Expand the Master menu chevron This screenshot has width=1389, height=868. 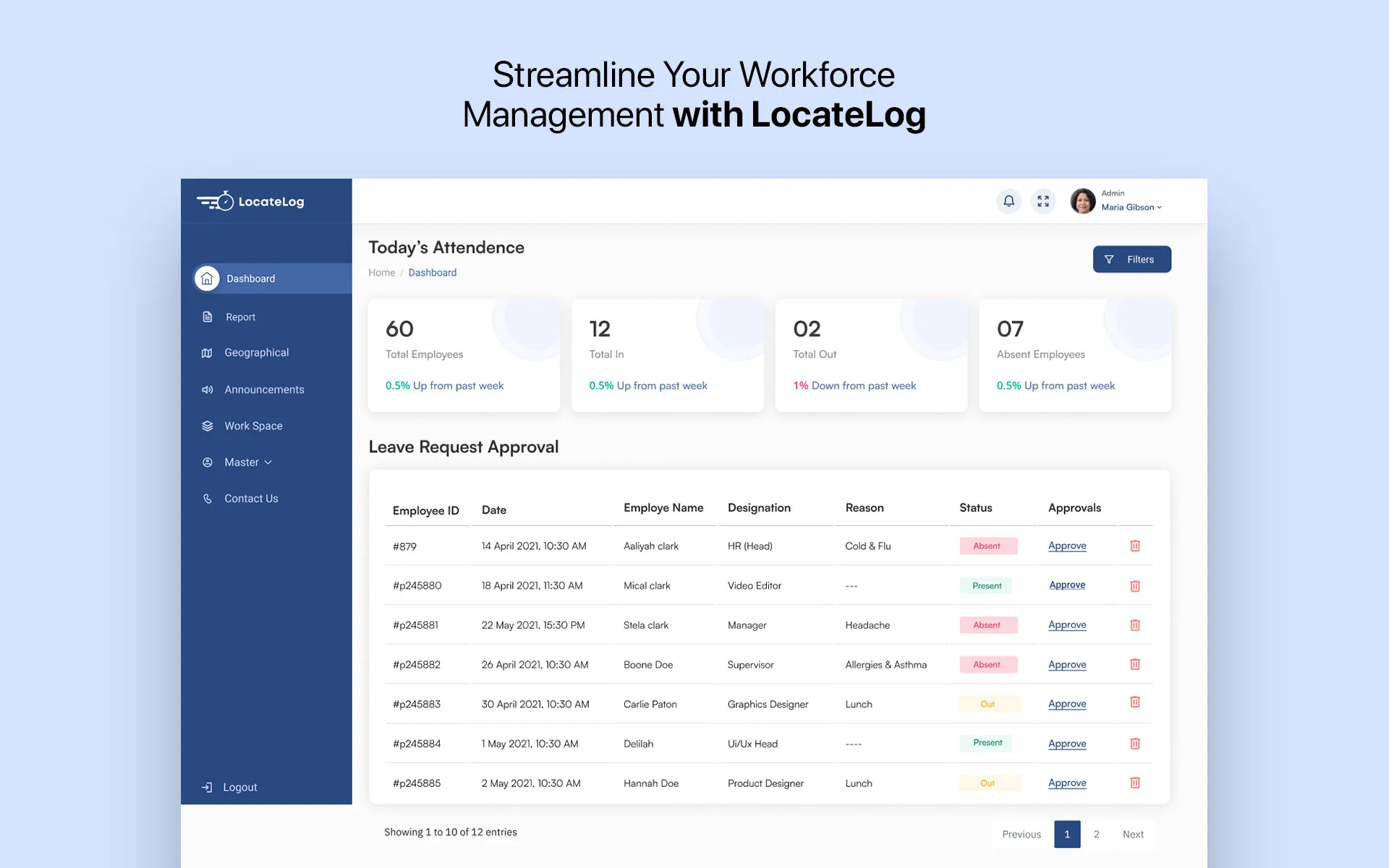click(x=268, y=463)
